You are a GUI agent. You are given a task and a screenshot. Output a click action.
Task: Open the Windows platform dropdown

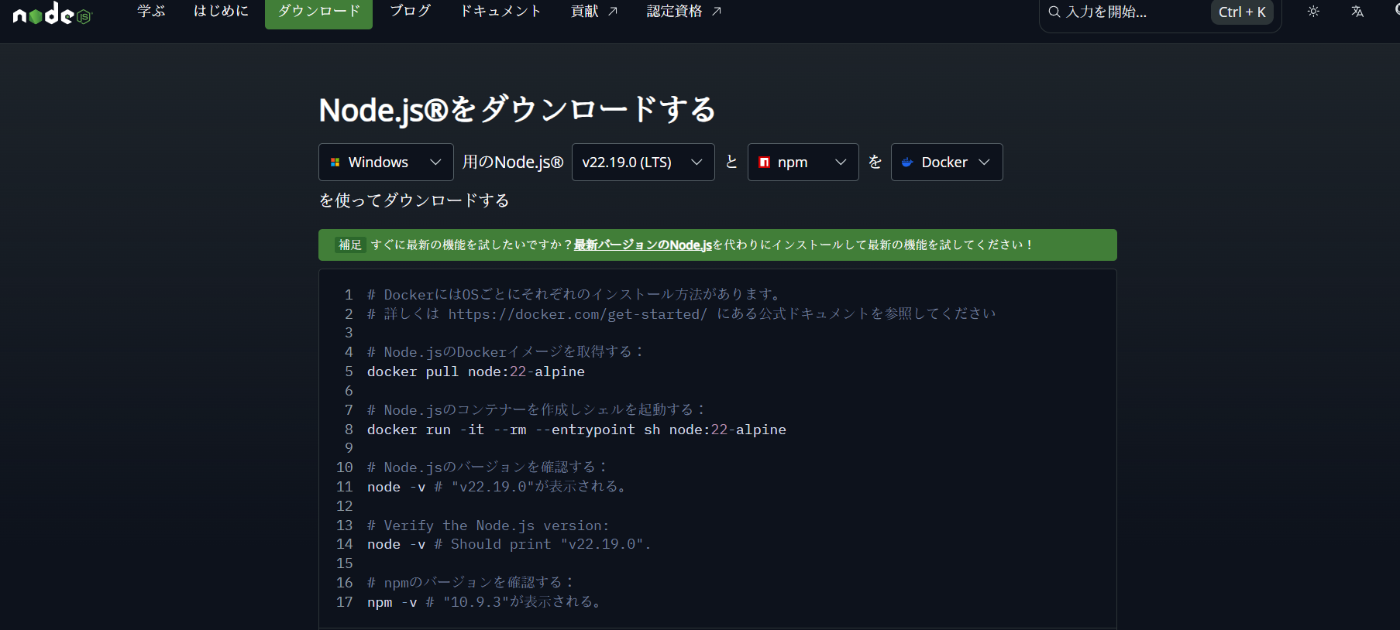pyautogui.click(x=386, y=162)
